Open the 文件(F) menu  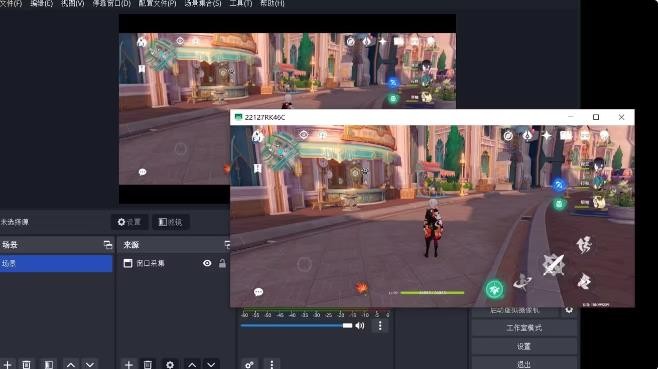[x=10, y=3]
